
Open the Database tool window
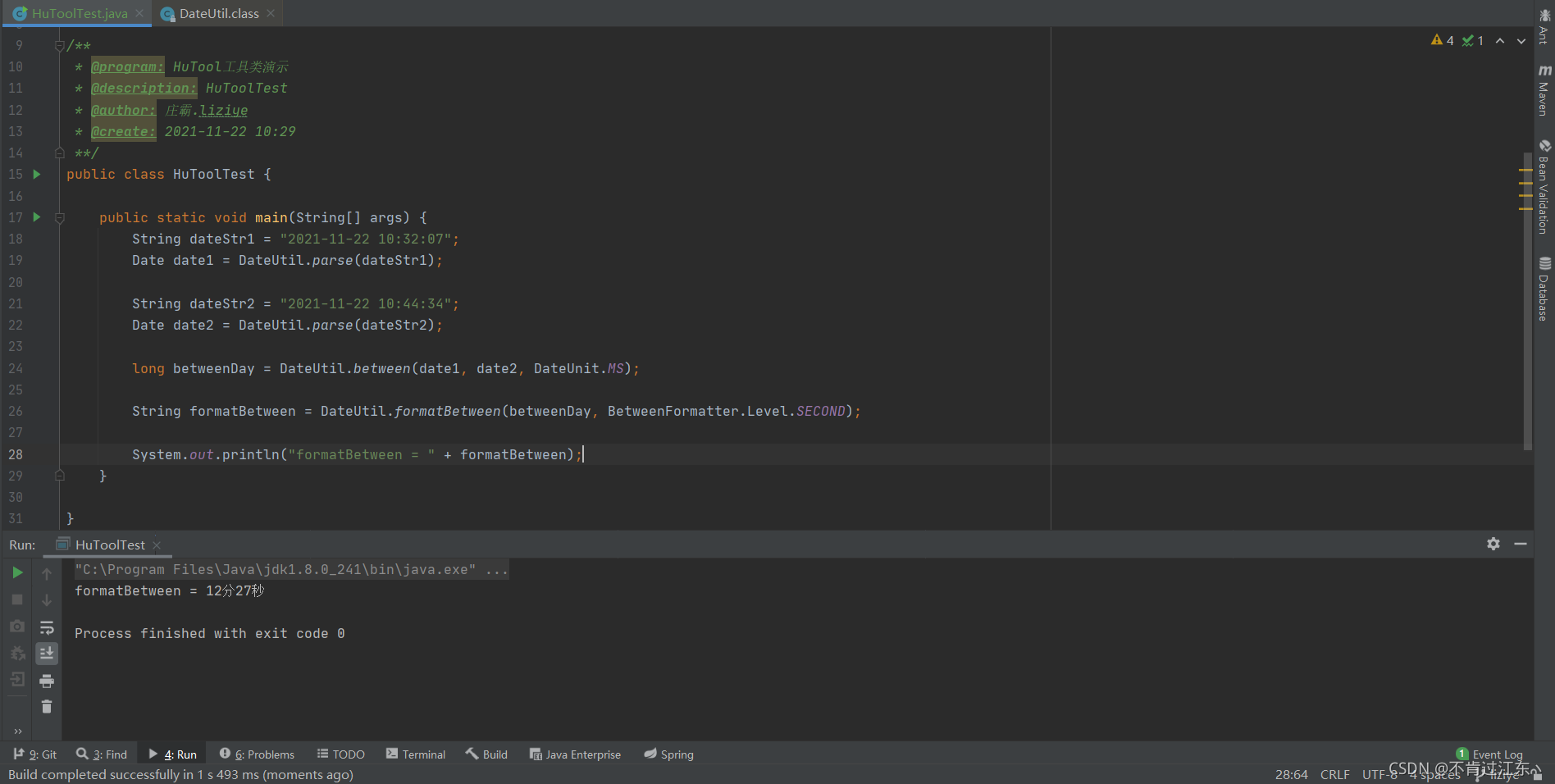[x=1544, y=289]
